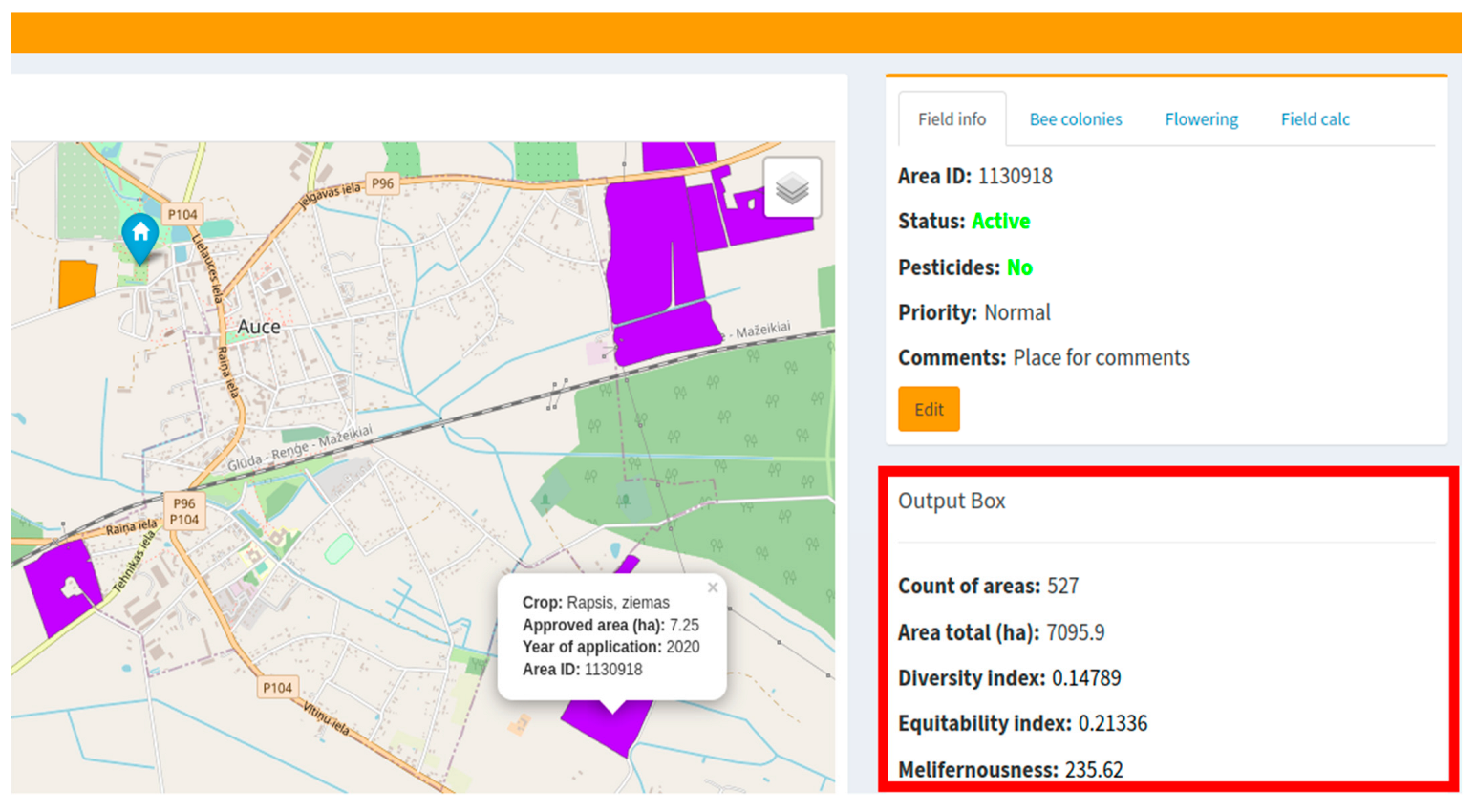The width and height of the screenshot is (1476, 812).
Task: Click the P96 road shield on Jelgavas iela
Action: (x=382, y=183)
